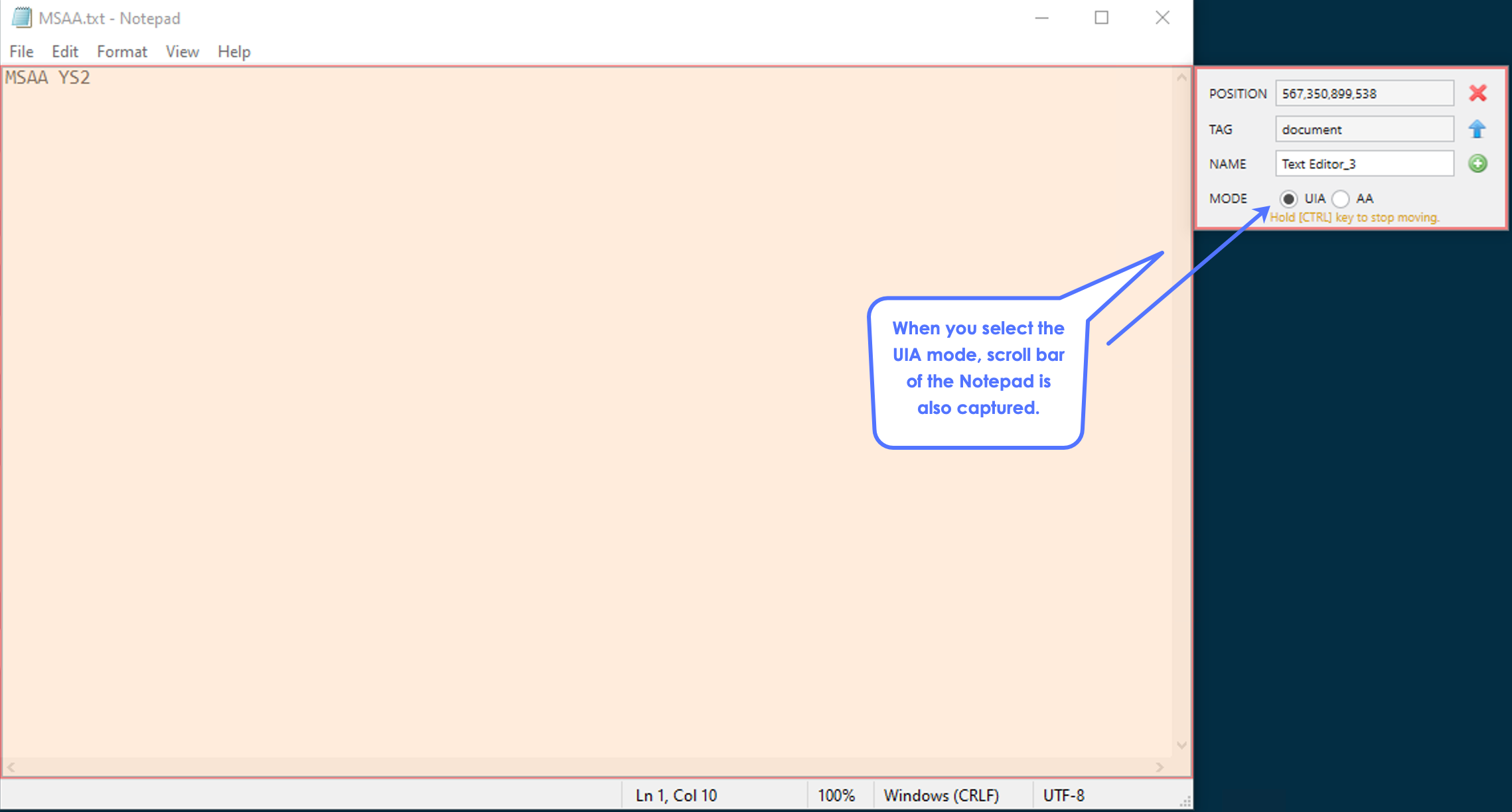Click horizontal scrollbar left arrow in Notepad
Screen dimensions: 1512x812
(11, 767)
